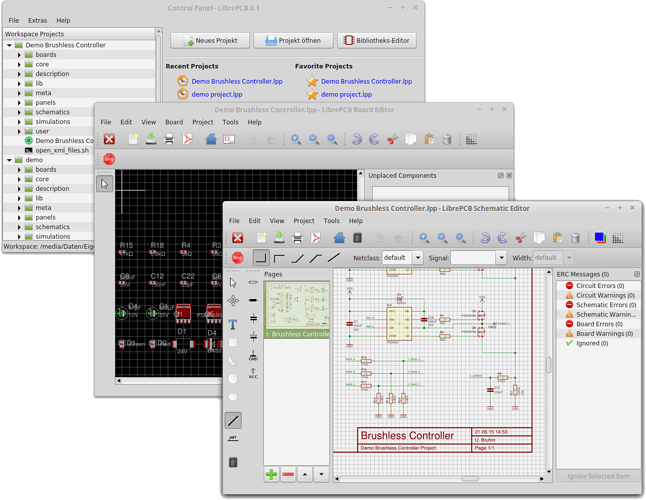Image resolution: width=646 pixels, height=500 pixels.
Task: Click the red Stop icon in the Schematic Editor
Action: pyautogui.click(x=237, y=258)
